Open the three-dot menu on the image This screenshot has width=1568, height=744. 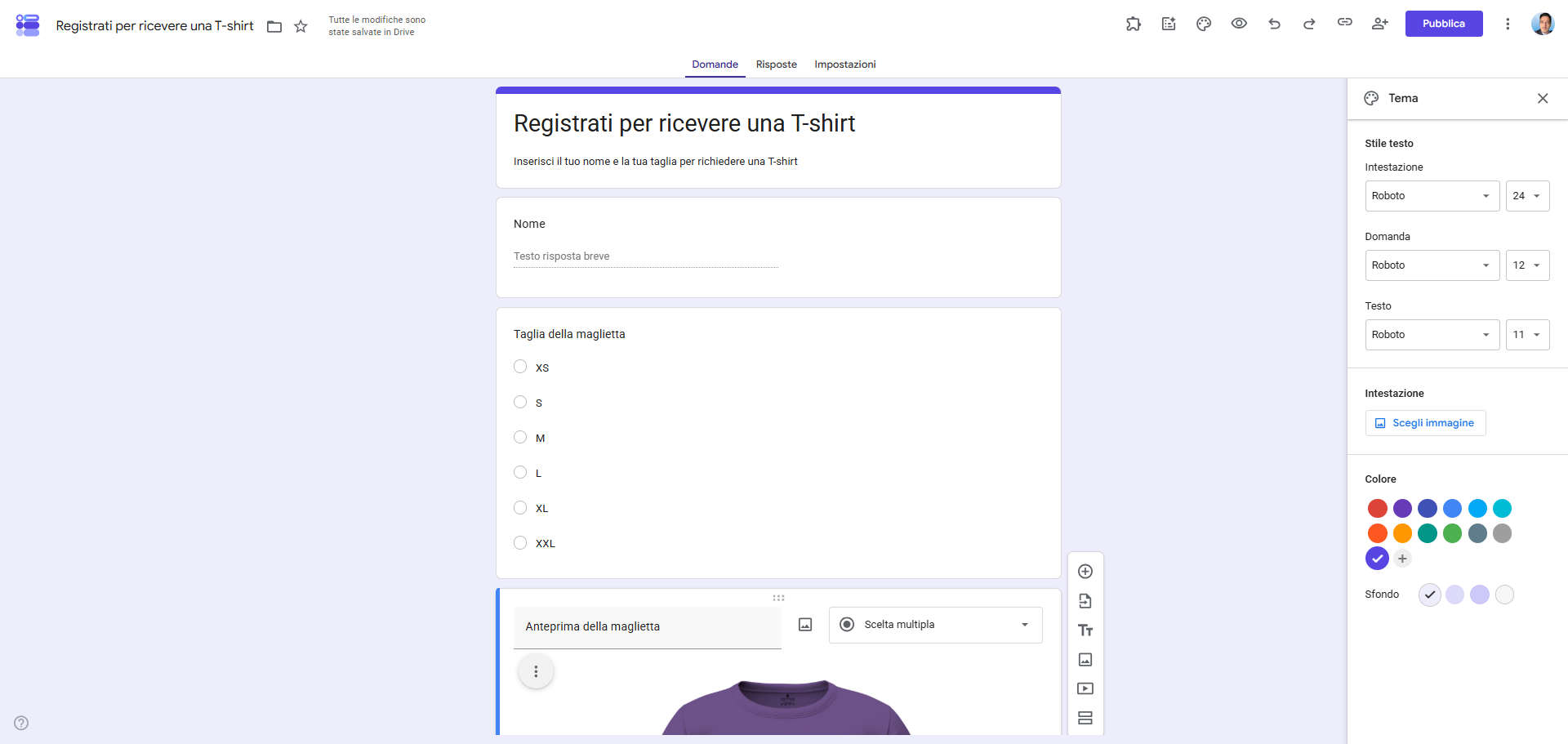(536, 671)
